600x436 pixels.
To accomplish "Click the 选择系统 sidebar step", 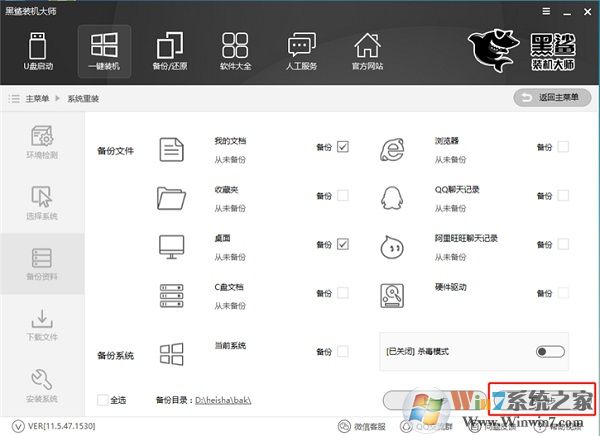I will click(x=42, y=203).
